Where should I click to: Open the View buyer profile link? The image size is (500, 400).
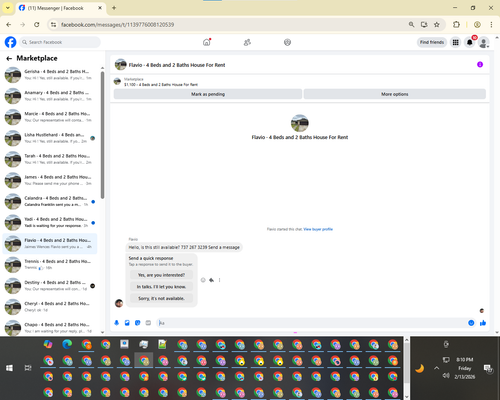tap(318, 229)
